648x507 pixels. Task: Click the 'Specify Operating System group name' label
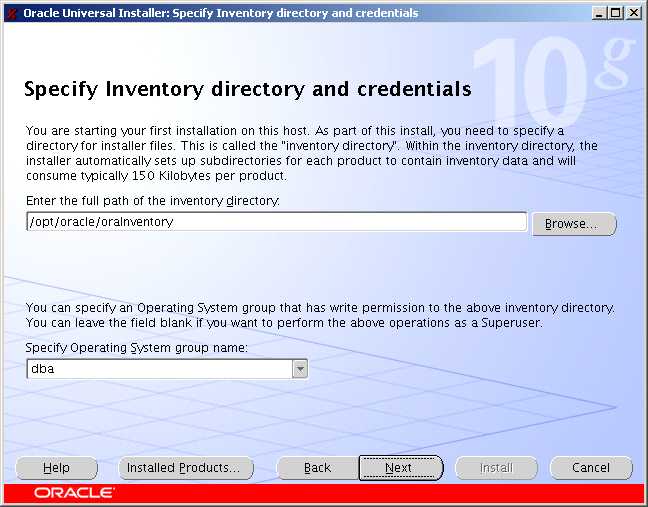point(137,348)
